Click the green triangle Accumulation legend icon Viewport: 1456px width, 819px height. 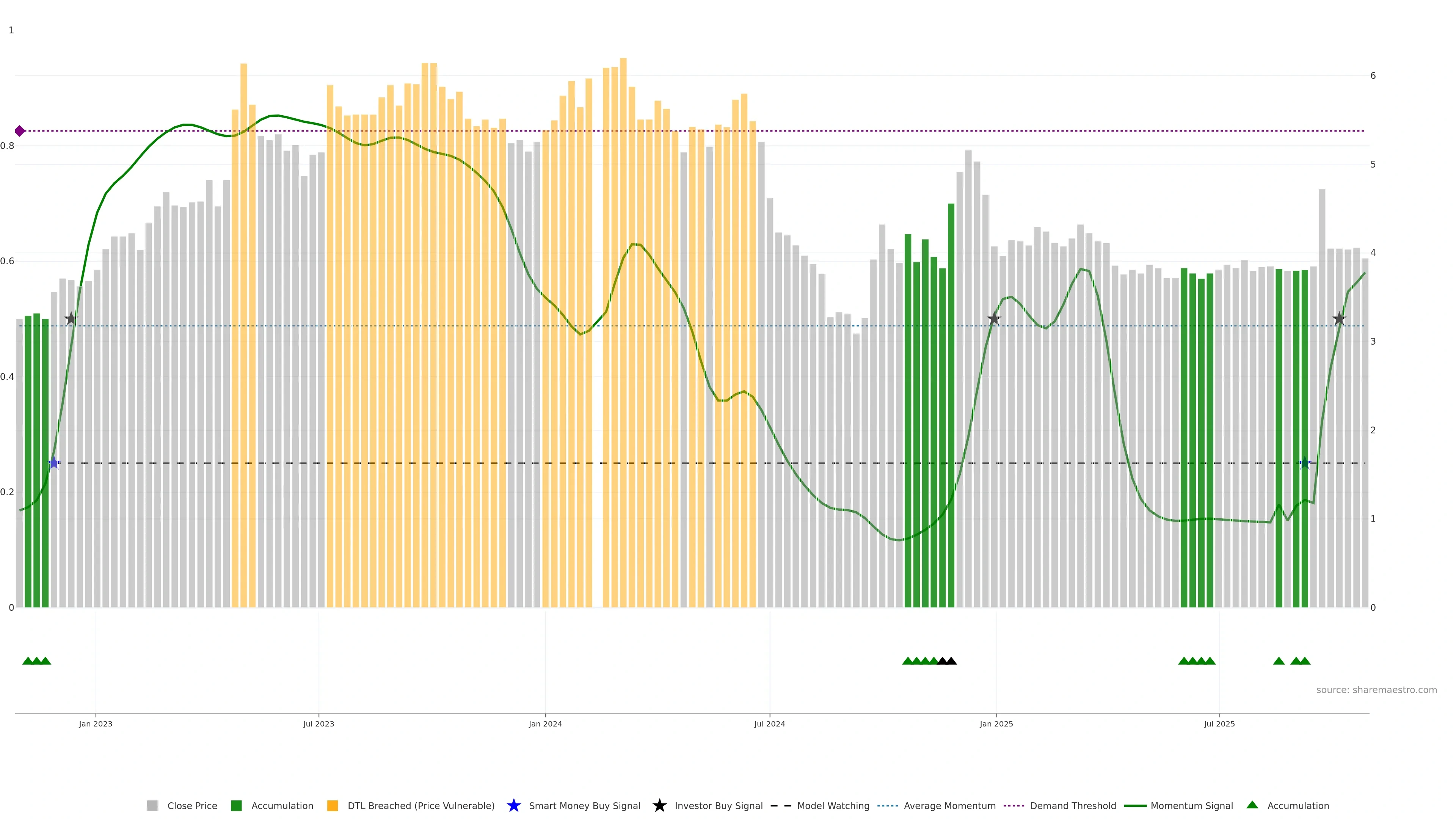pyautogui.click(x=1252, y=805)
